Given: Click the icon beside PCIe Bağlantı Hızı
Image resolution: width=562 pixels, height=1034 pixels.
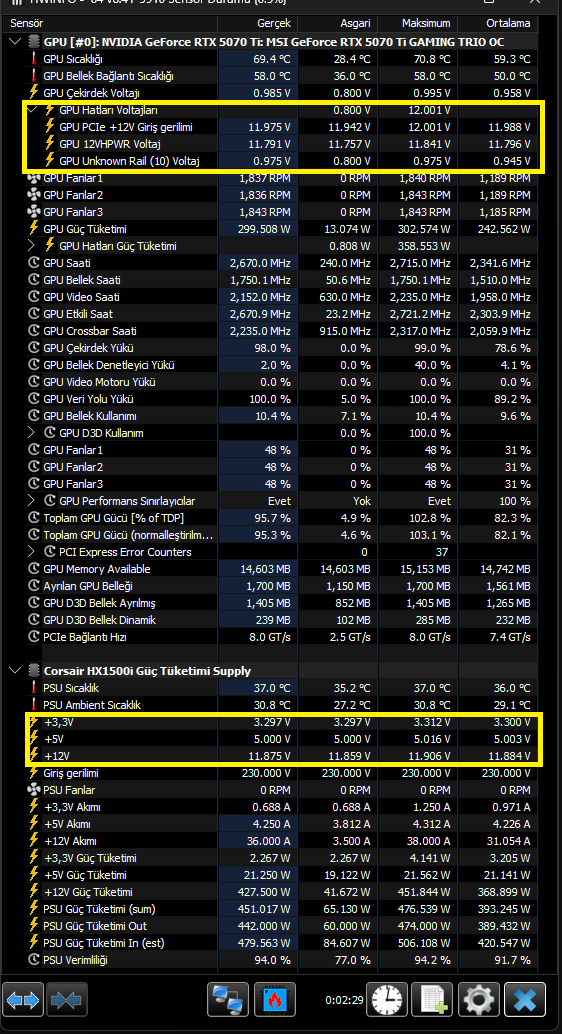Looking at the screenshot, I should tap(34, 637).
